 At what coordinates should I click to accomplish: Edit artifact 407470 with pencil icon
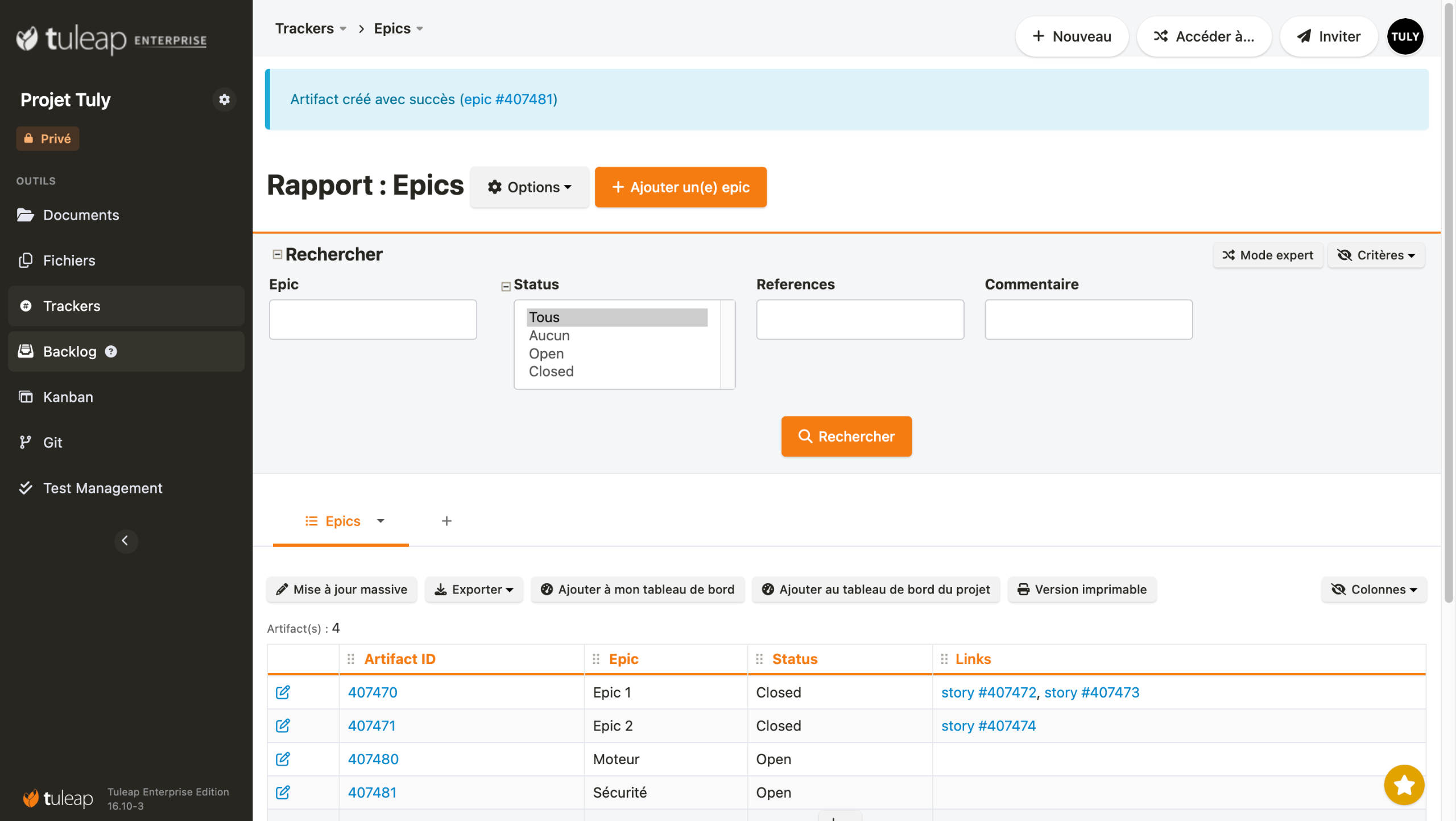(283, 692)
